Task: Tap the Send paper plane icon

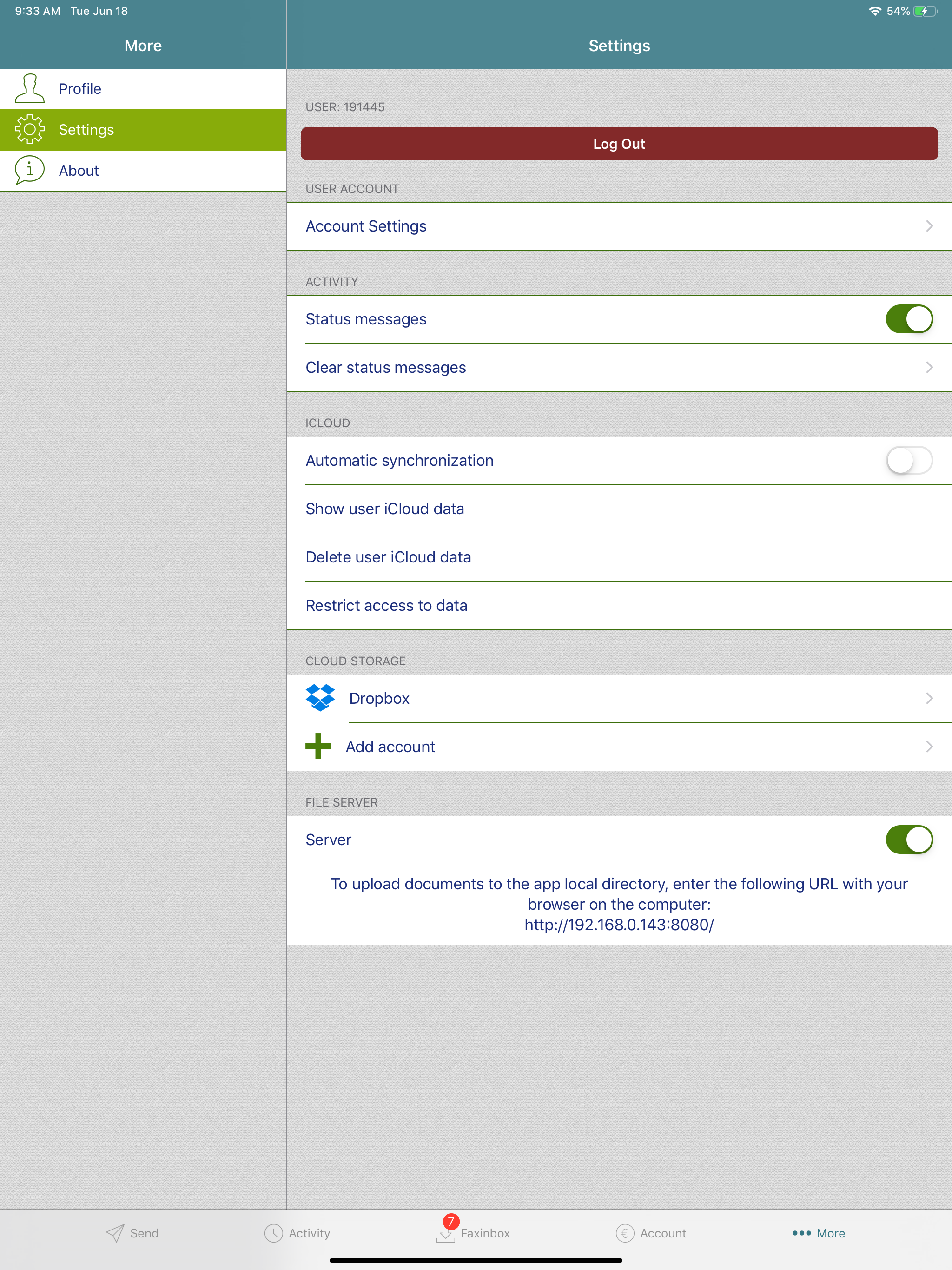Action: pyautogui.click(x=115, y=1233)
